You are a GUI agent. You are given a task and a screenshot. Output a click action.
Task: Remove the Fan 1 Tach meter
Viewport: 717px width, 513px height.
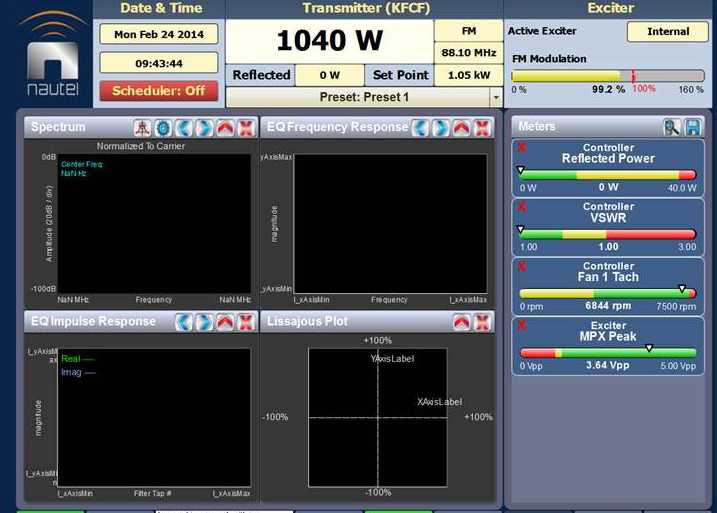(521, 266)
